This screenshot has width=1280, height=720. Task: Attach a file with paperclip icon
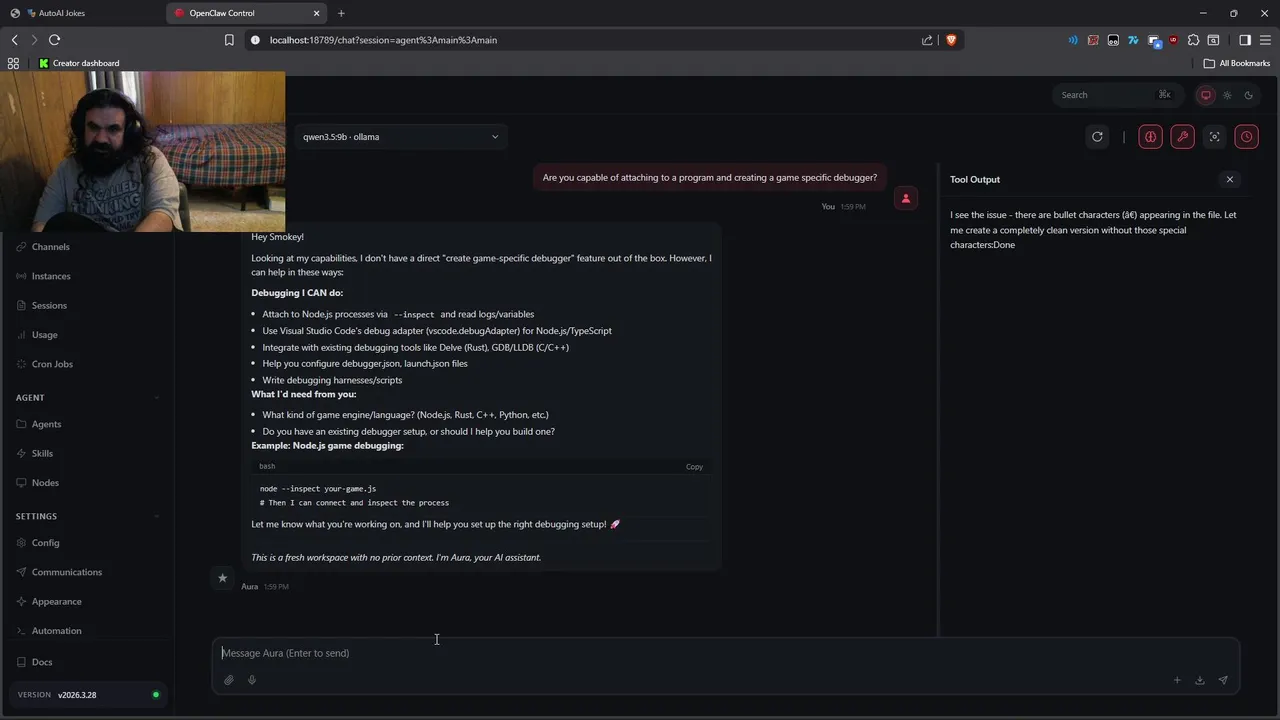pos(229,680)
